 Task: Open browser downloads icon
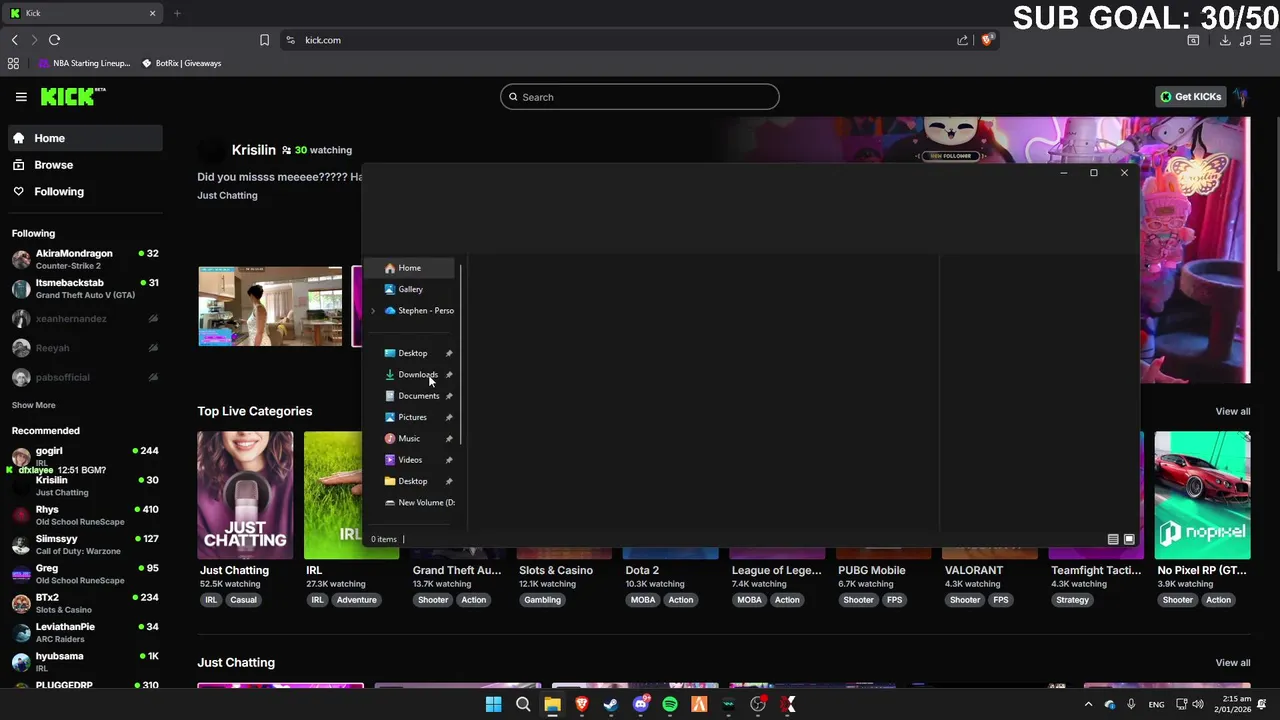pos(1225,40)
